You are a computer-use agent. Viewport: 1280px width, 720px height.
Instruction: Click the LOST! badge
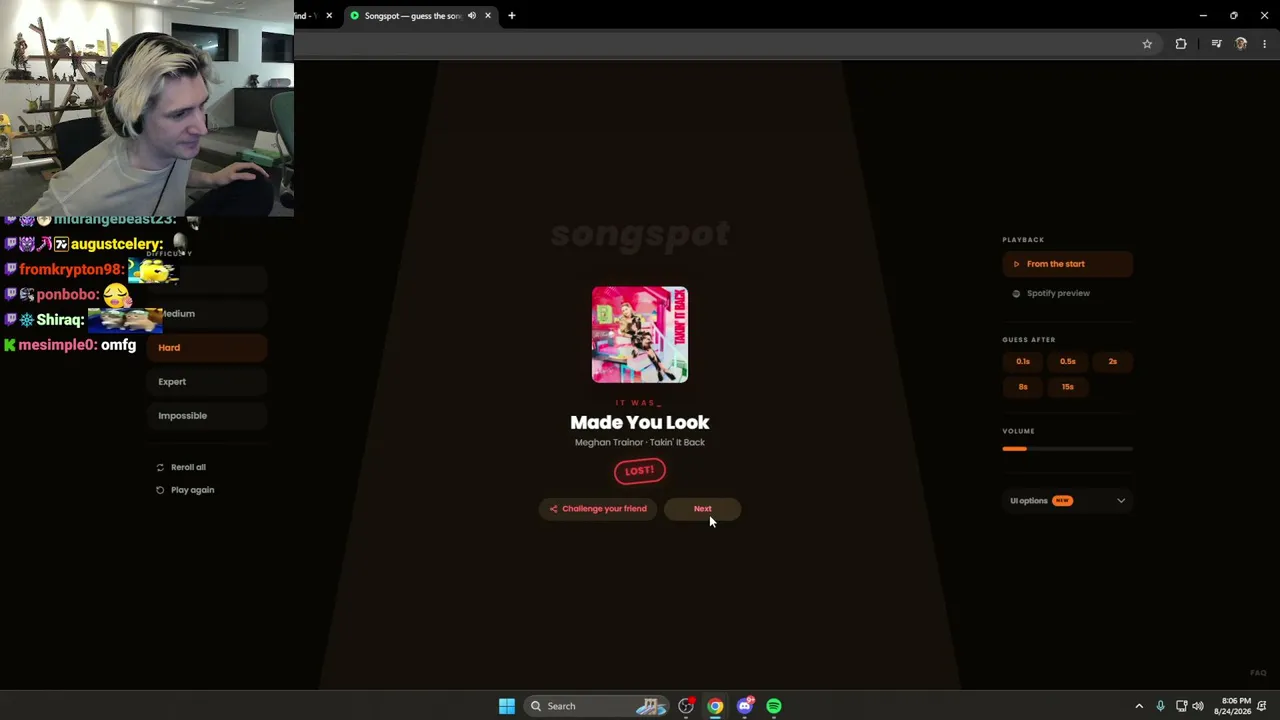coord(640,471)
